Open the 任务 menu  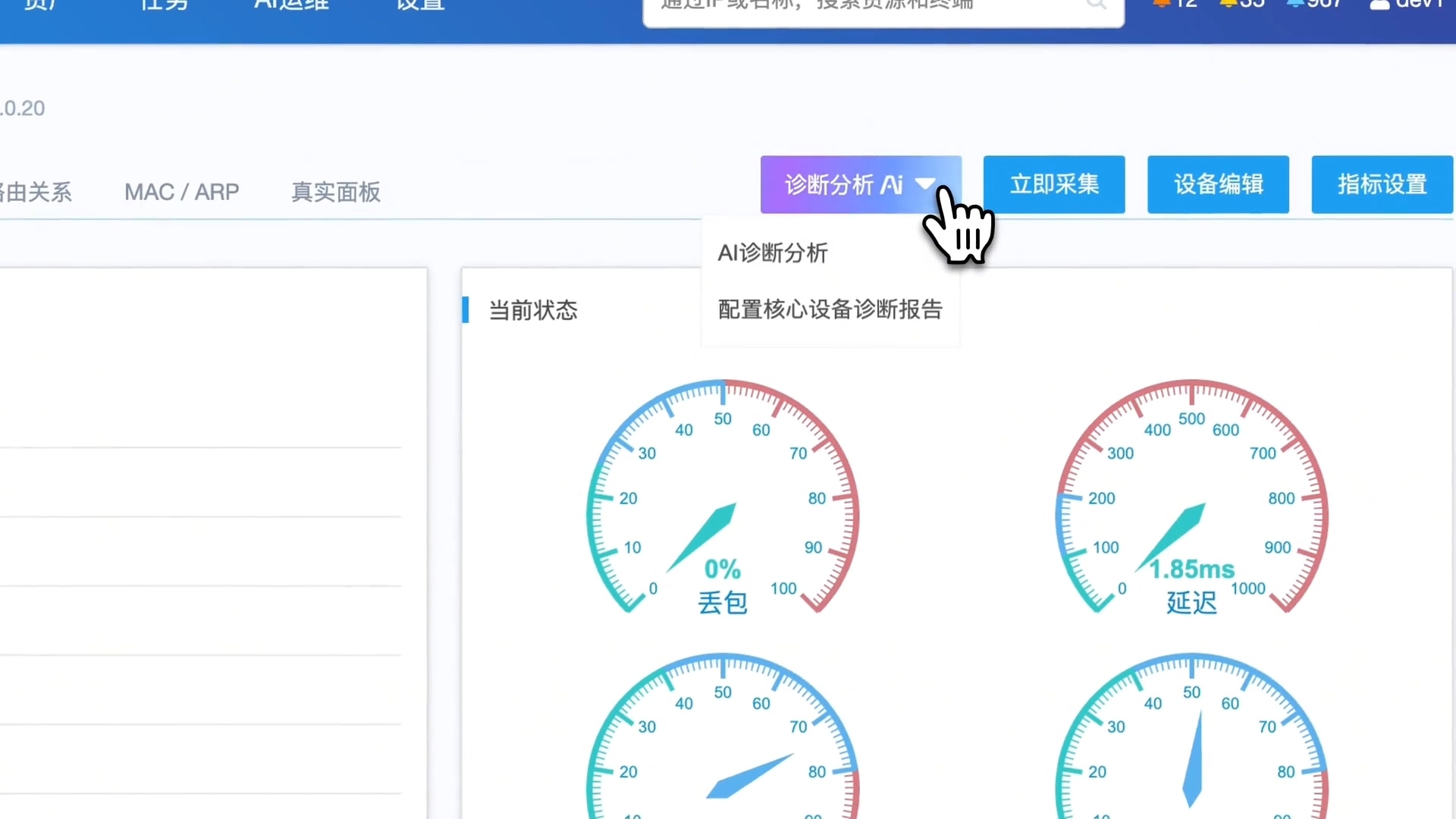[x=163, y=6]
